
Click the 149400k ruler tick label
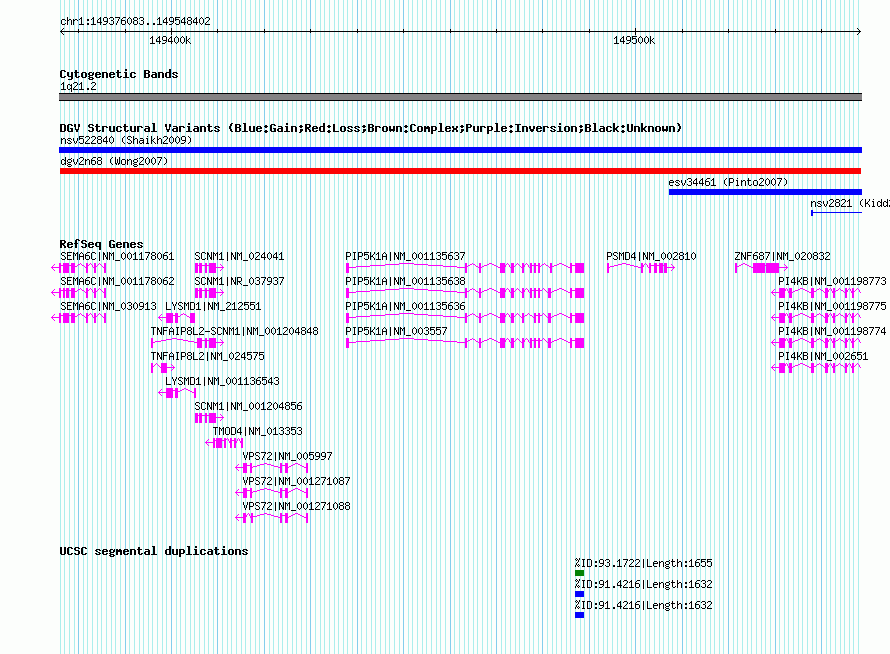170,40
